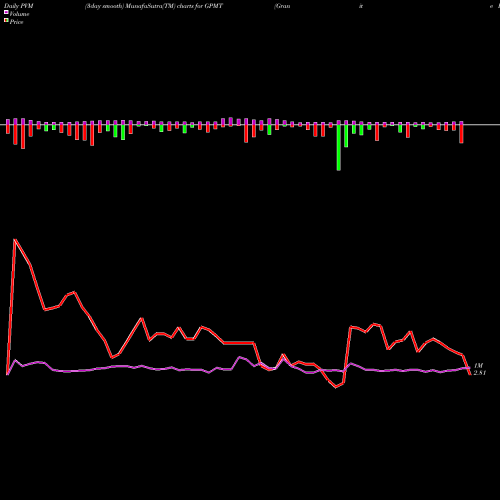Click the lowest dip of the red price line
Screen dimensions: 500x500
[x=336, y=387]
